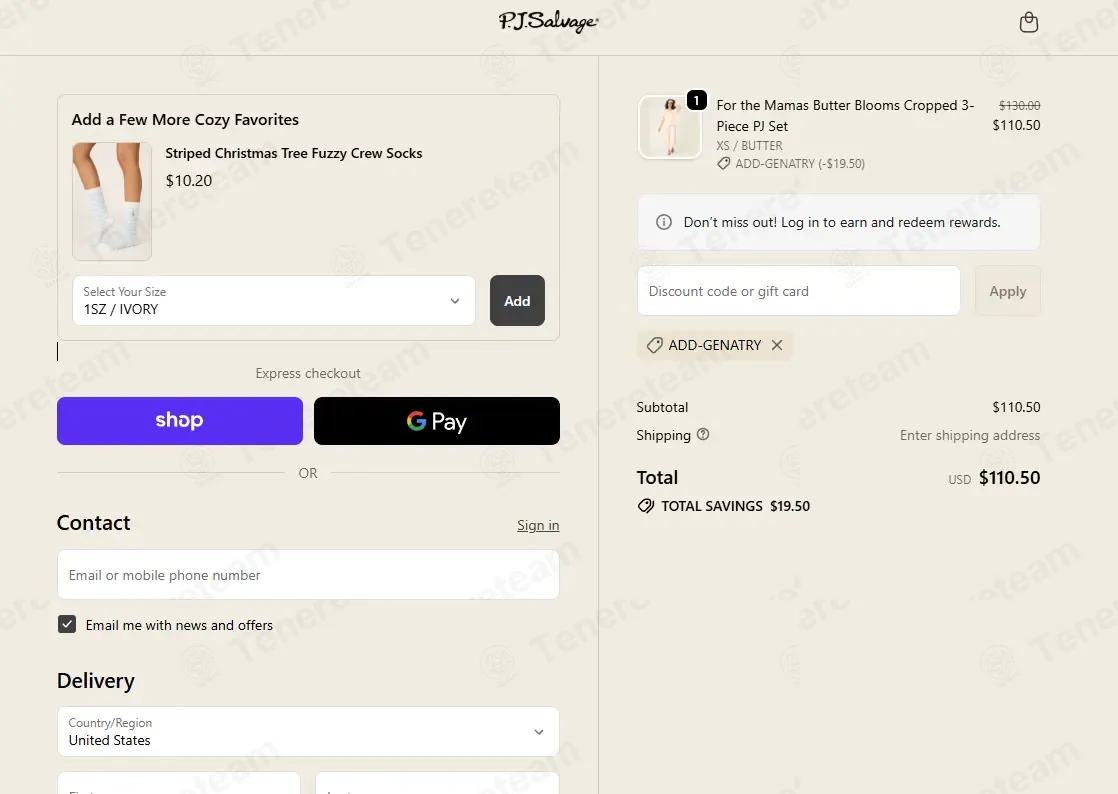The image size is (1118, 794).
Task: Click the Contact section heading
Action: (93, 523)
